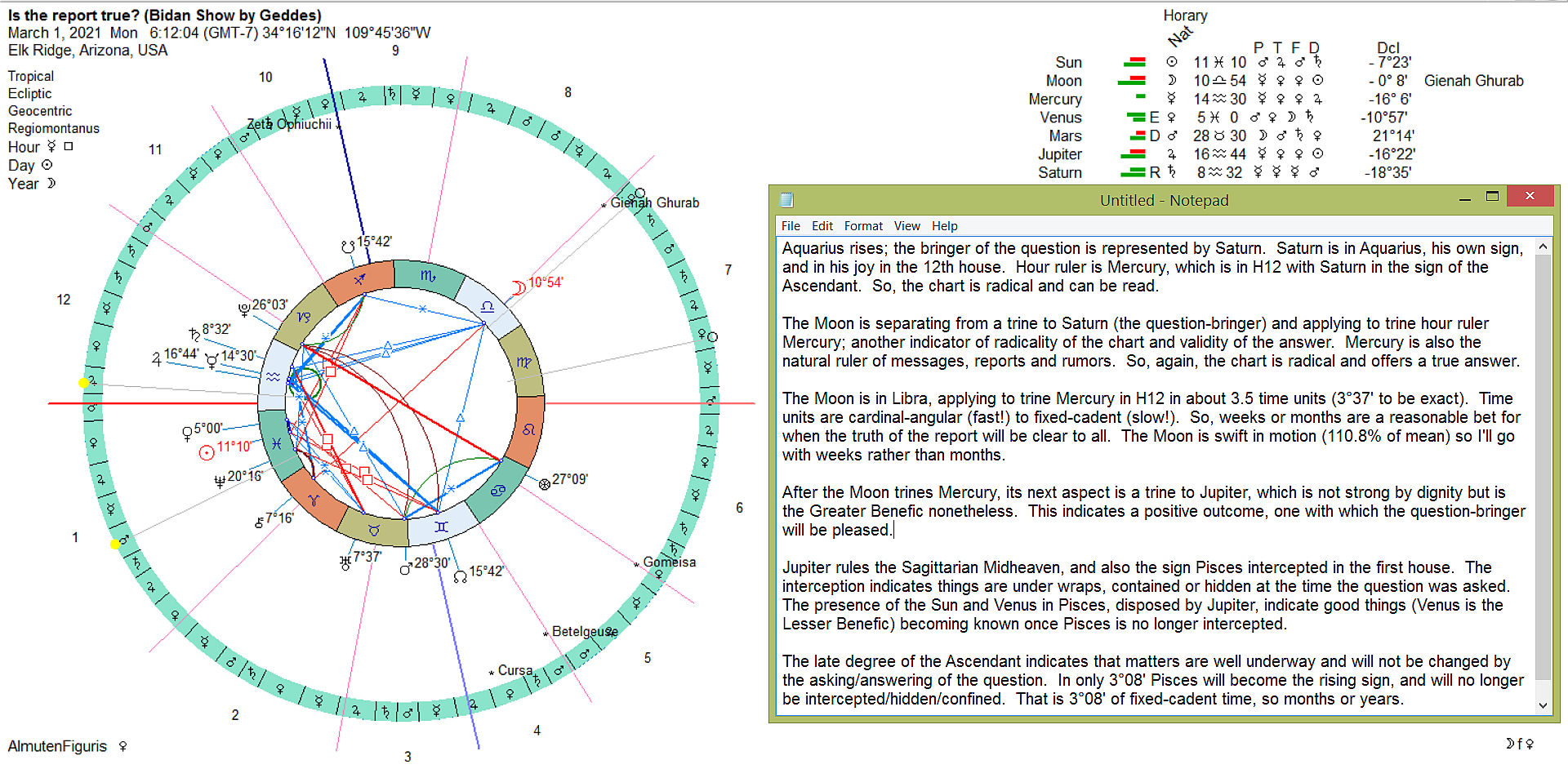
Task: Click the Part of Fortune glyph at 27°09'
Action: click(544, 484)
